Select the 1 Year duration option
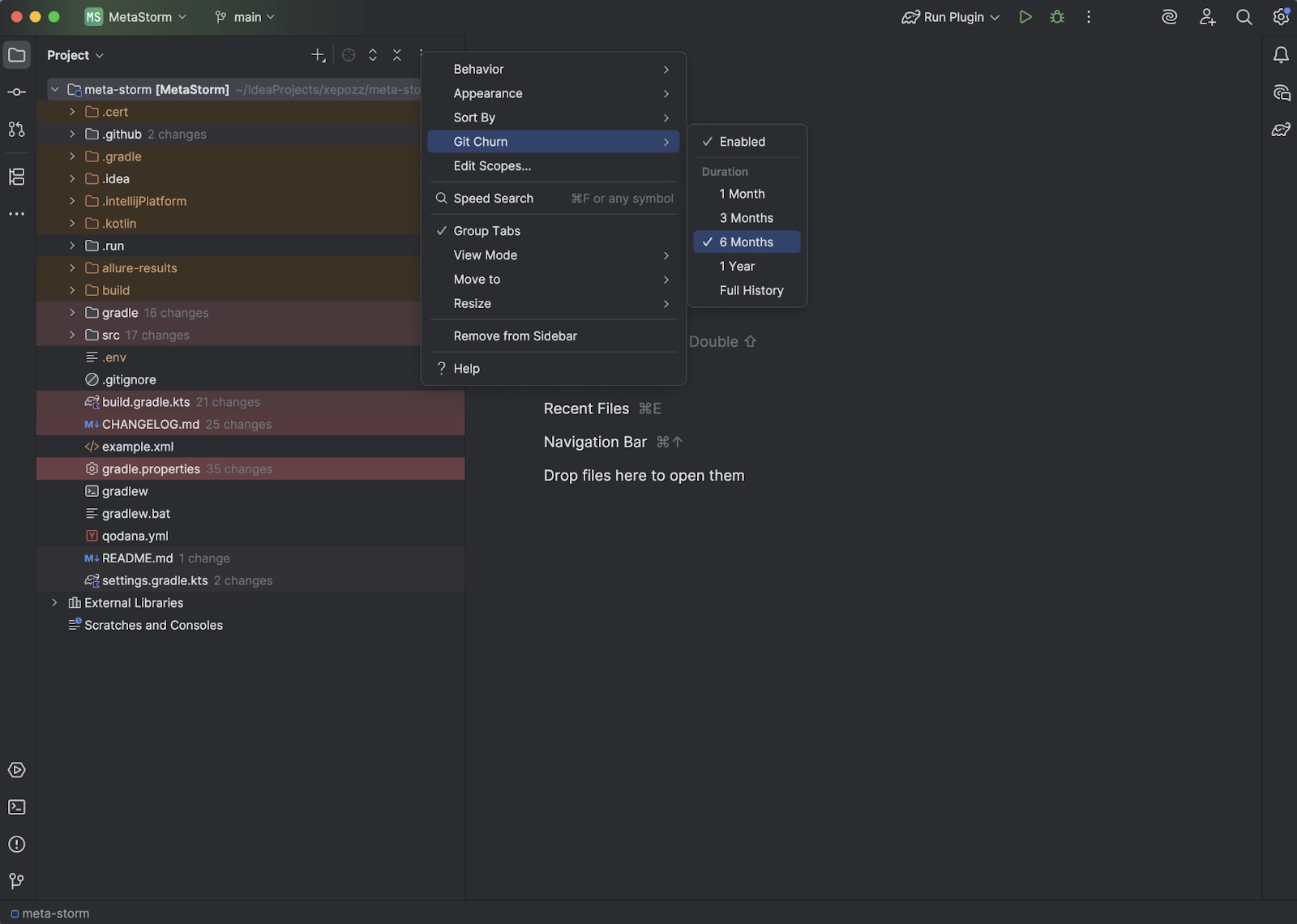 [x=737, y=266]
